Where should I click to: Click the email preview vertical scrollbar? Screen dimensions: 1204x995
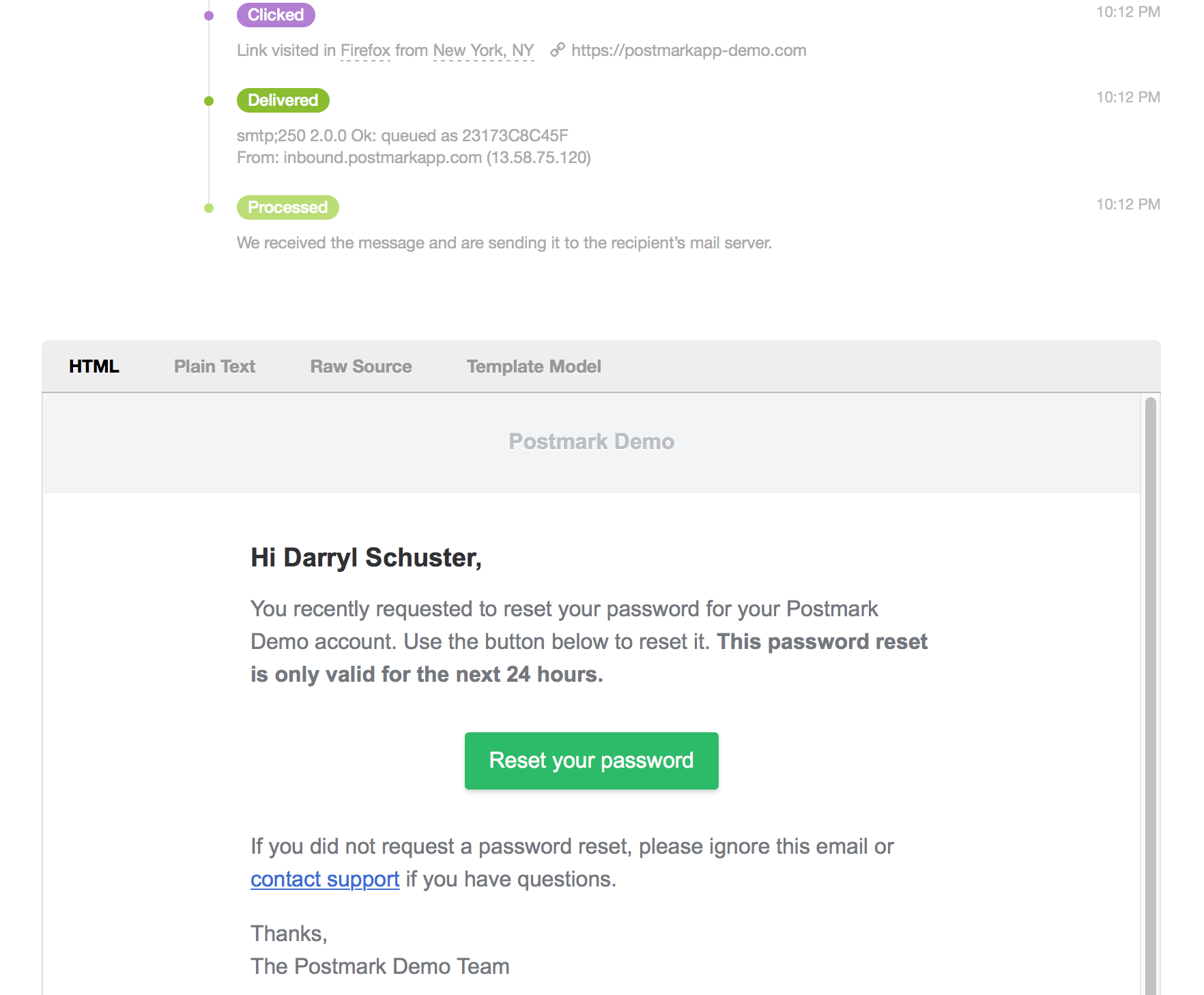[1150, 682]
